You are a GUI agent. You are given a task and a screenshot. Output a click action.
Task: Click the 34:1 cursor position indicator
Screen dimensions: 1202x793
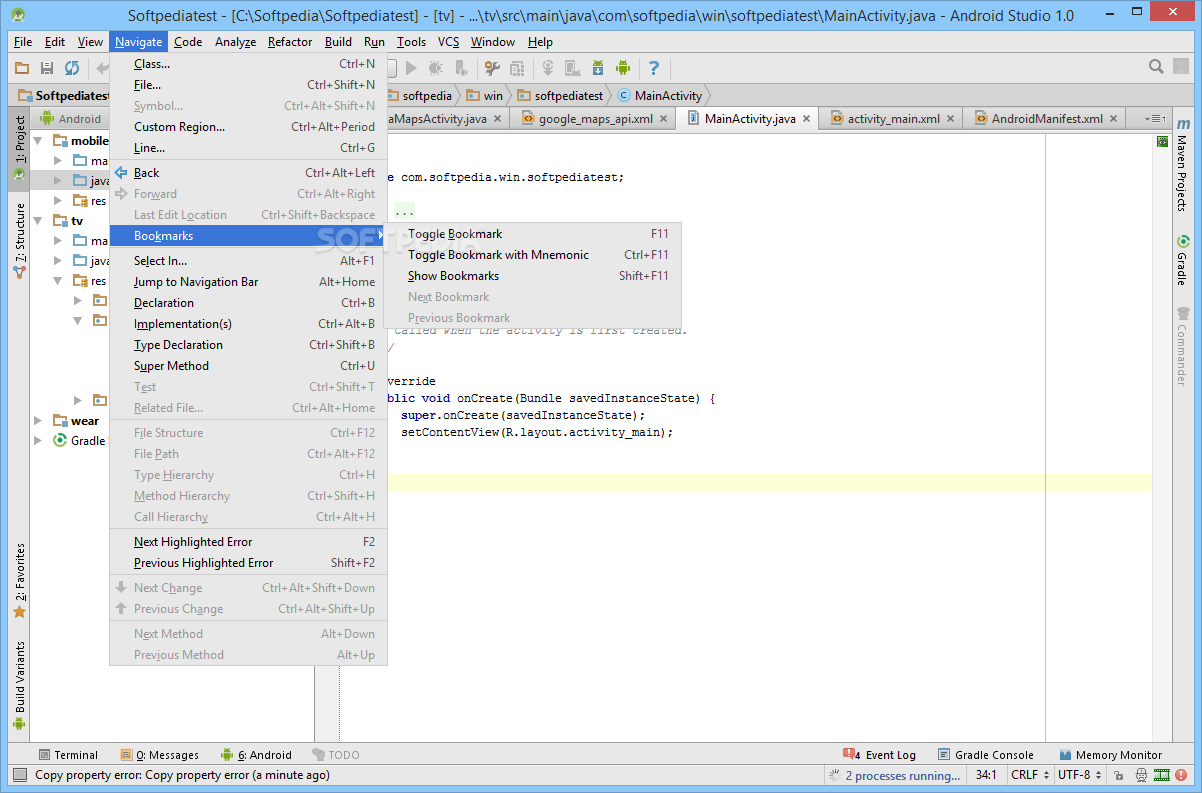[x=987, y=775]
